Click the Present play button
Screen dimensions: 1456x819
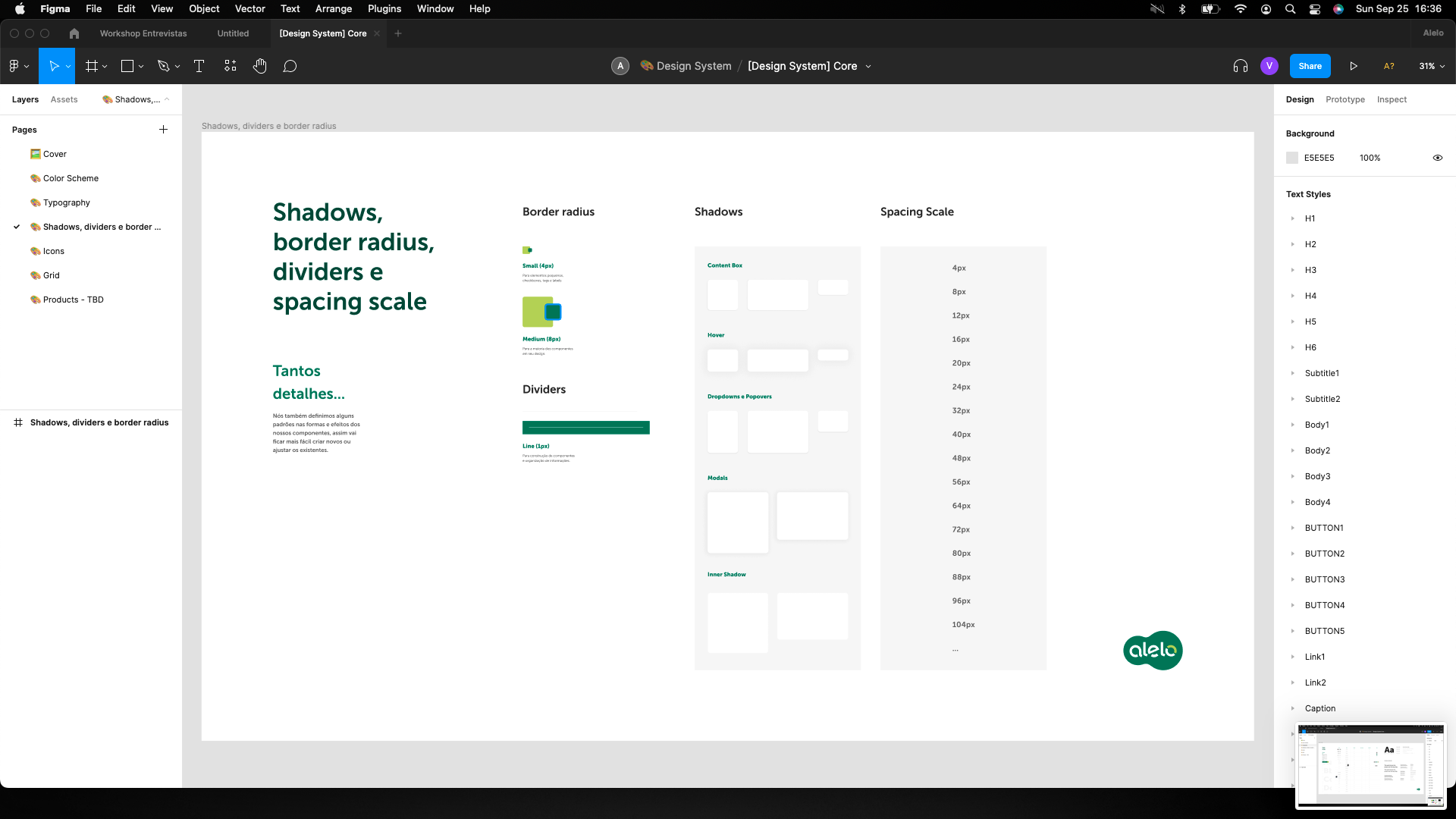coord(1354,66)
